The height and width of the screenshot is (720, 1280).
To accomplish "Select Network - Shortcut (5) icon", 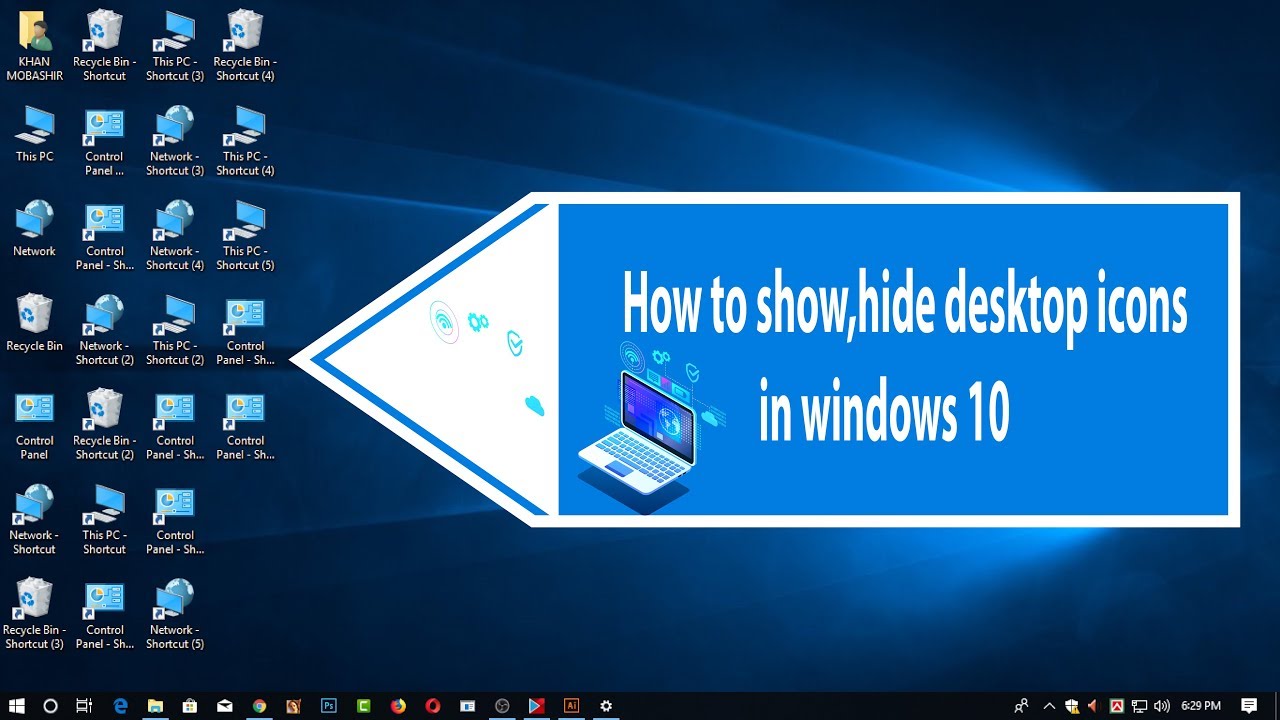I will pyautogui.click(x=175, y=615).
